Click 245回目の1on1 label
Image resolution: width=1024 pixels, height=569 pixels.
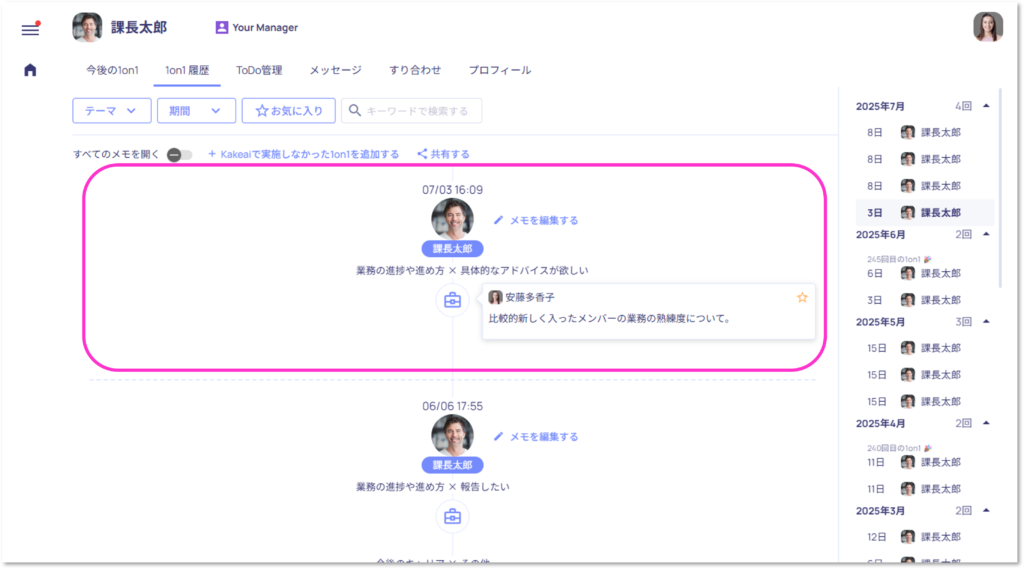tap(893, 259)
